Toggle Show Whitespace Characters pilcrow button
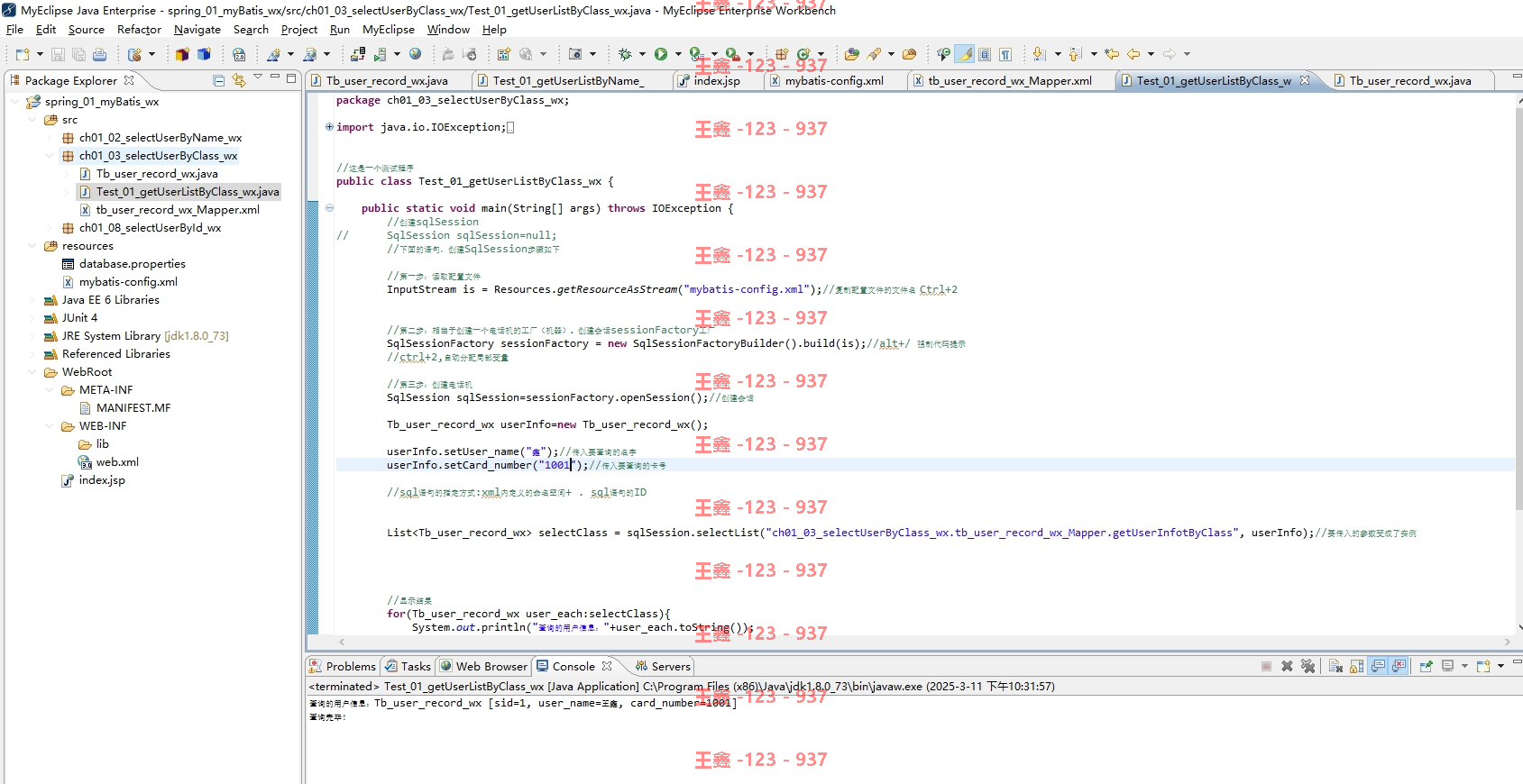 [x=1005, y=54]
